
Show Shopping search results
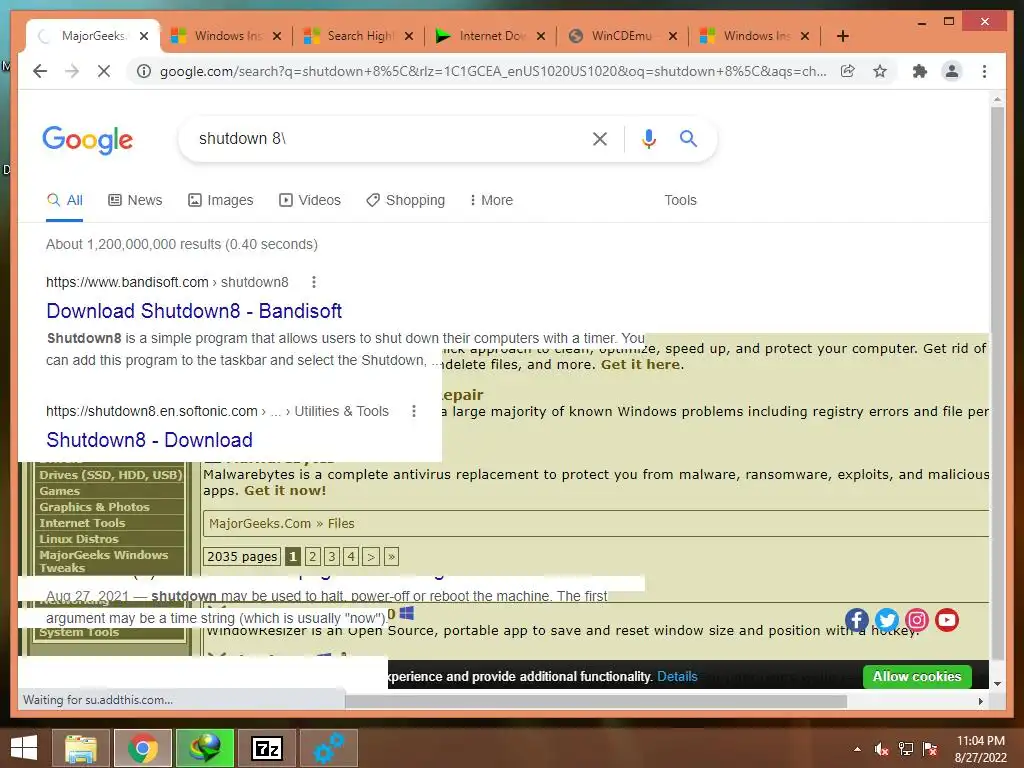[406, 200]
